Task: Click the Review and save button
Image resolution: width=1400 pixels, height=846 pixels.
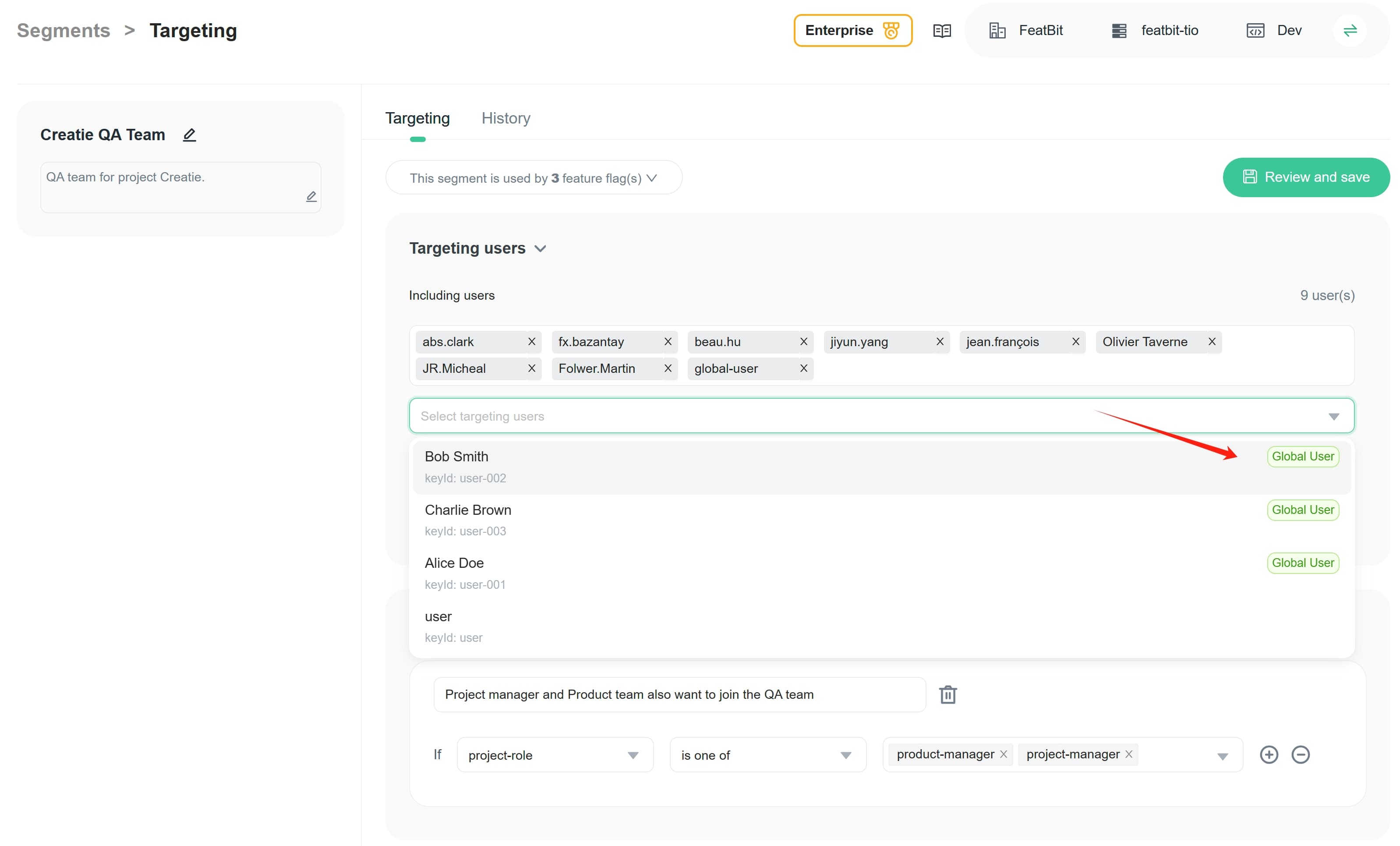Action: click(x=1306, y=177)
